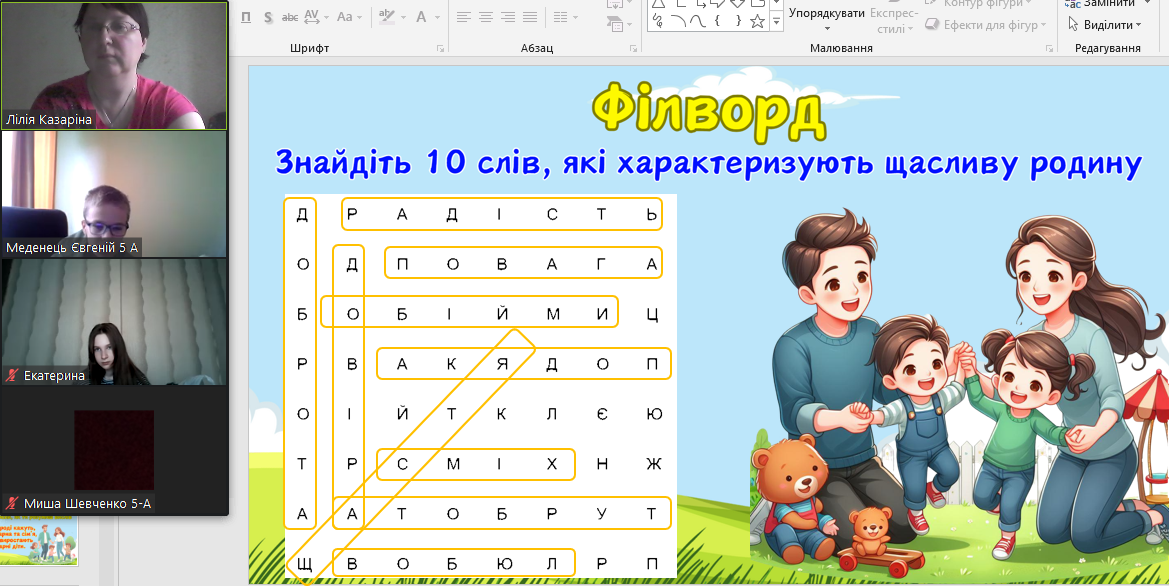Select Меденець Євгеній 5 А video tile
Viewport: 1169px width, 586px height.
pyautogui.click(x=114, y=194)
